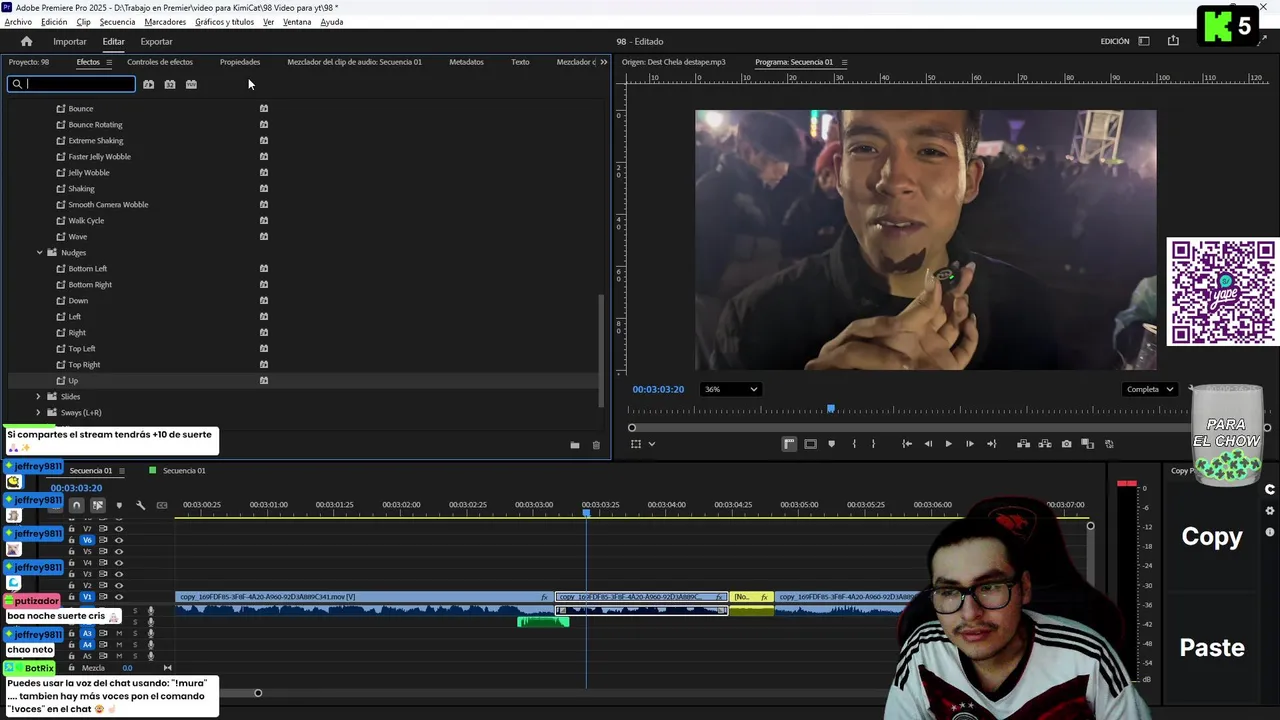Image resolution: width=1280 pixels, height=720 pixels.
Task: Create new custom bin in Efectos panel
Action: point(575,445)
